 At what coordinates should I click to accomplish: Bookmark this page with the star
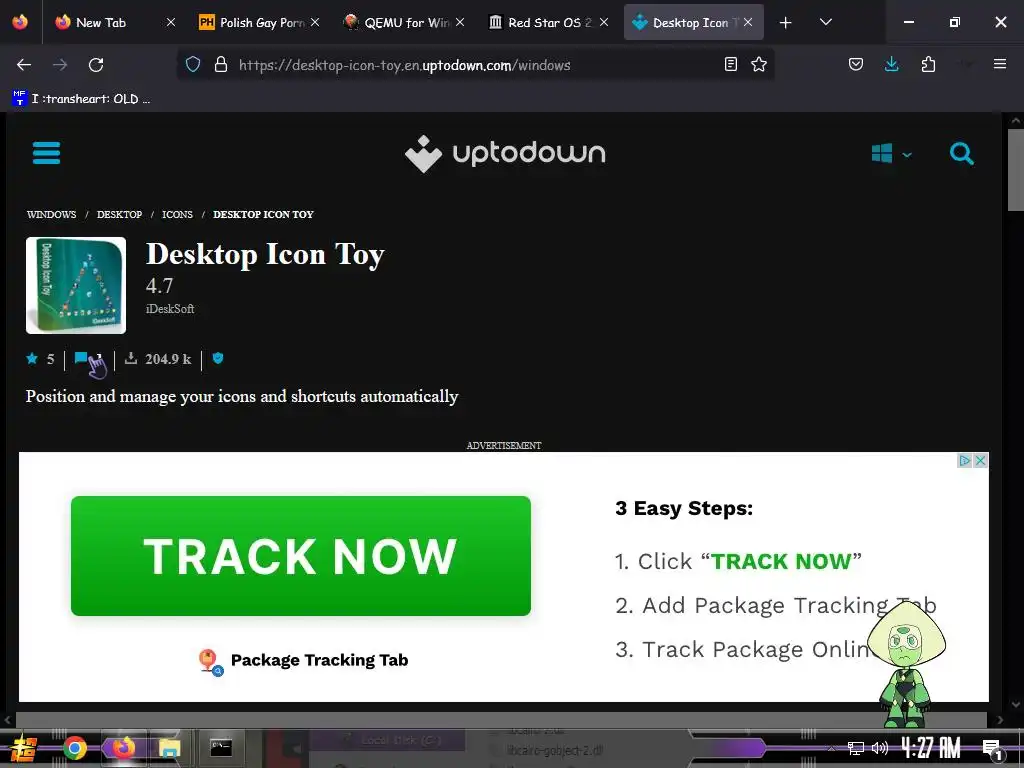pyautogui.click(x=759, y=64)
